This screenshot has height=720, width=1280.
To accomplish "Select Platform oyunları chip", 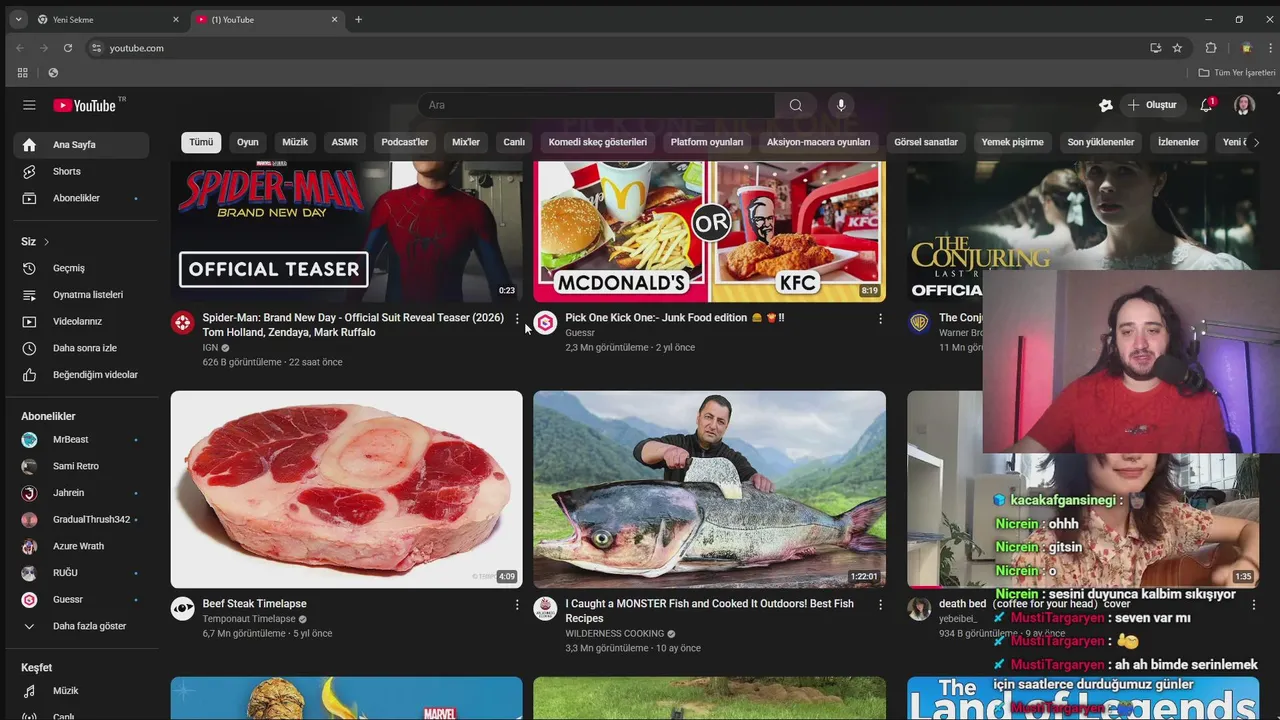I will 707,142.
